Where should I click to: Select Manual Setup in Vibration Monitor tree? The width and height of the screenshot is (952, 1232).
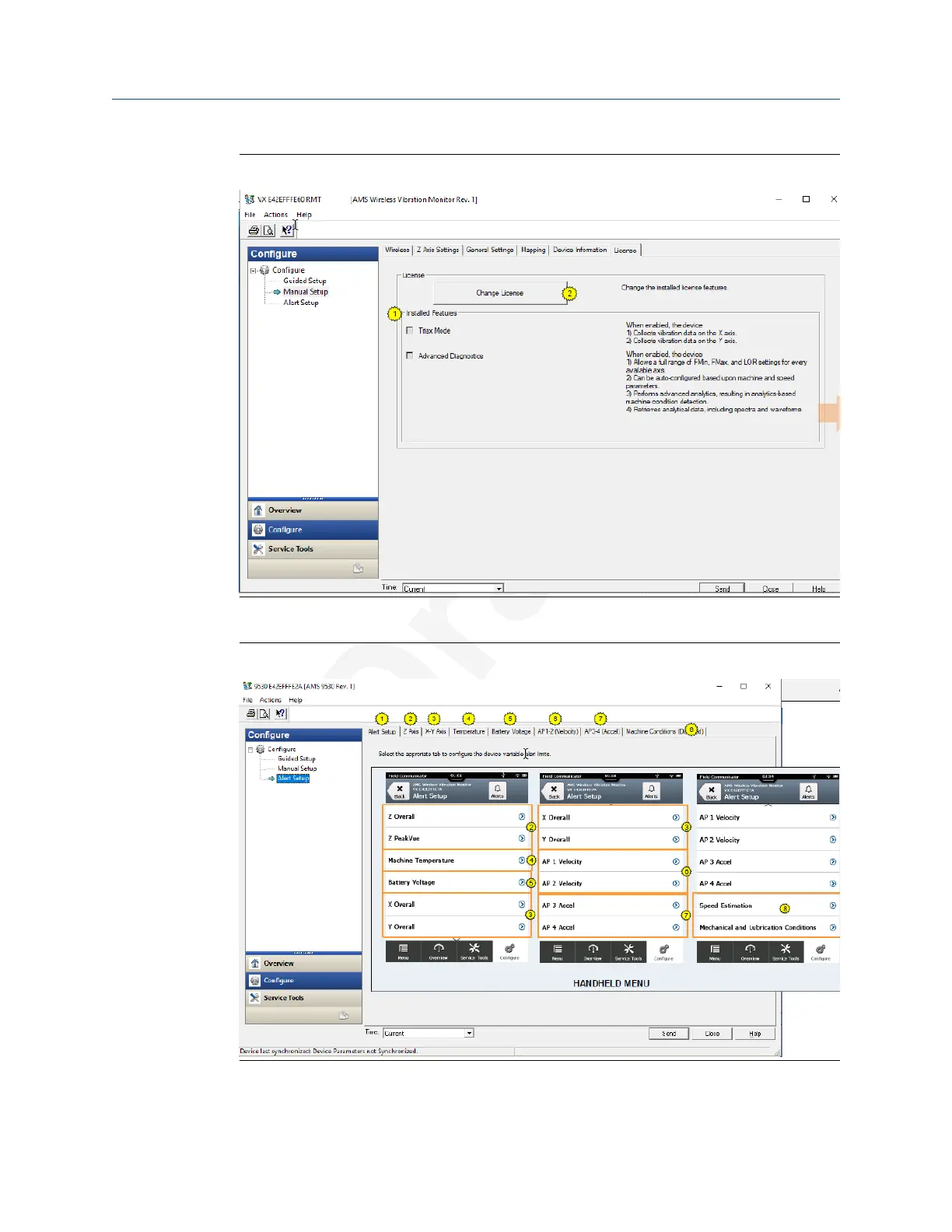tap(306, 292)
